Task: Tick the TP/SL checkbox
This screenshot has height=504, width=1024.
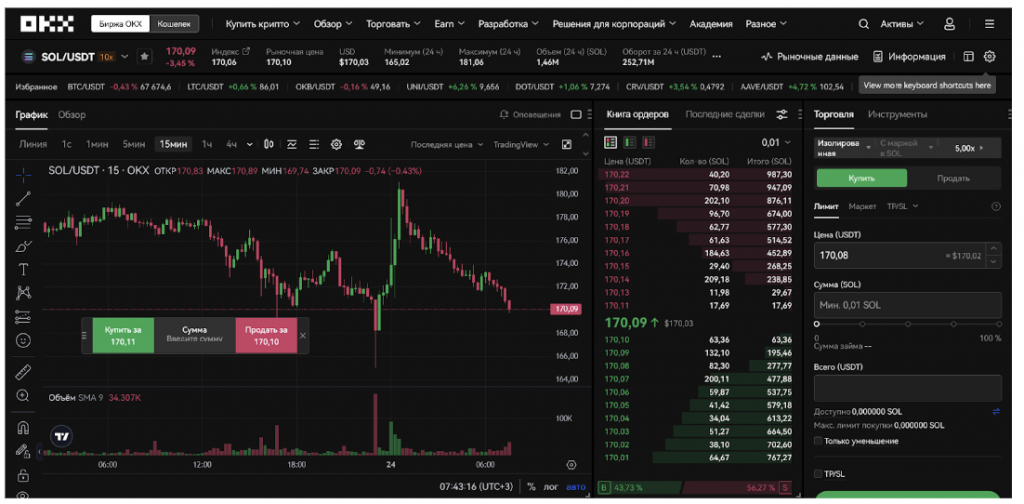Action: click(x=819, y=473)
